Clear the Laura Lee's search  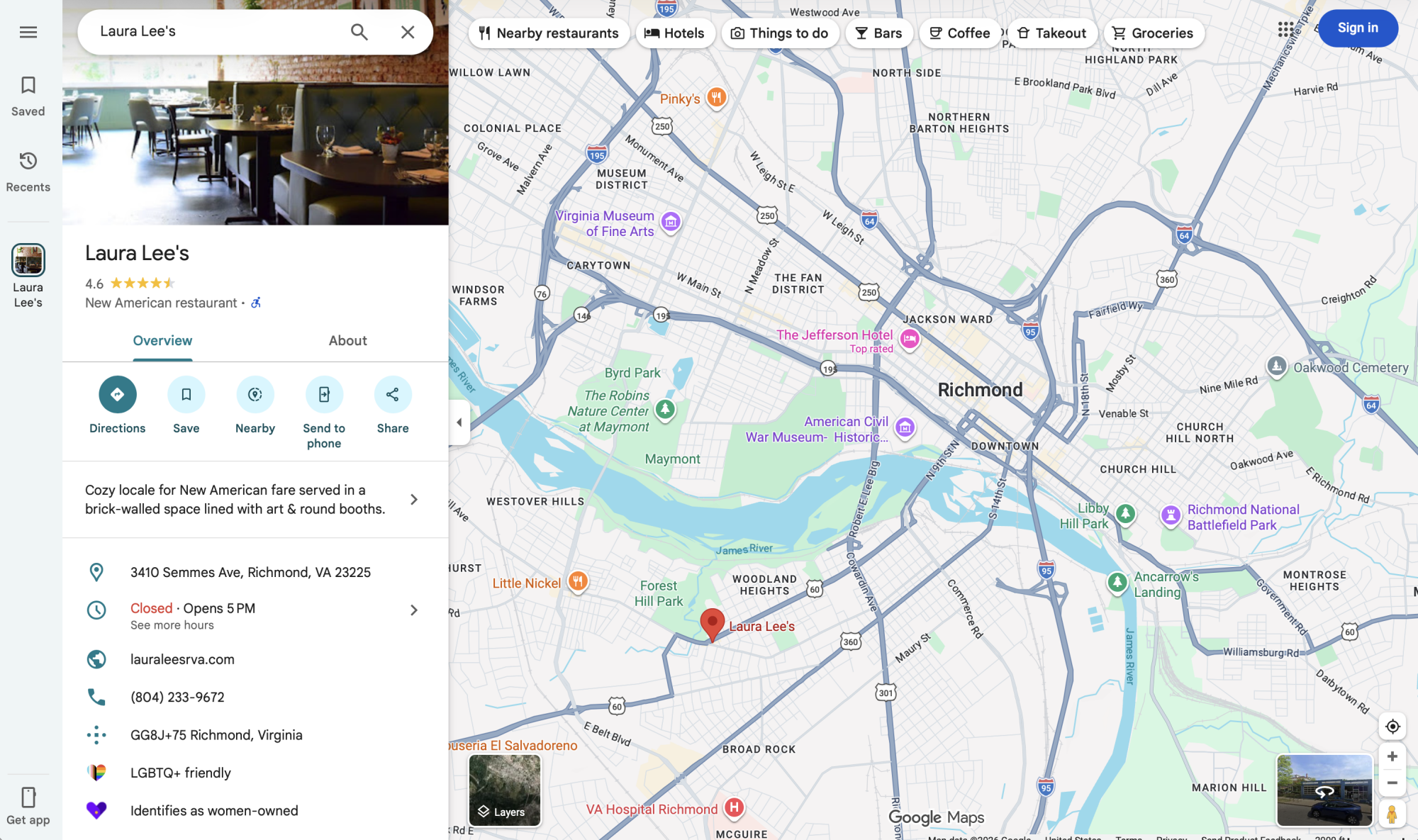click(408, 32)
